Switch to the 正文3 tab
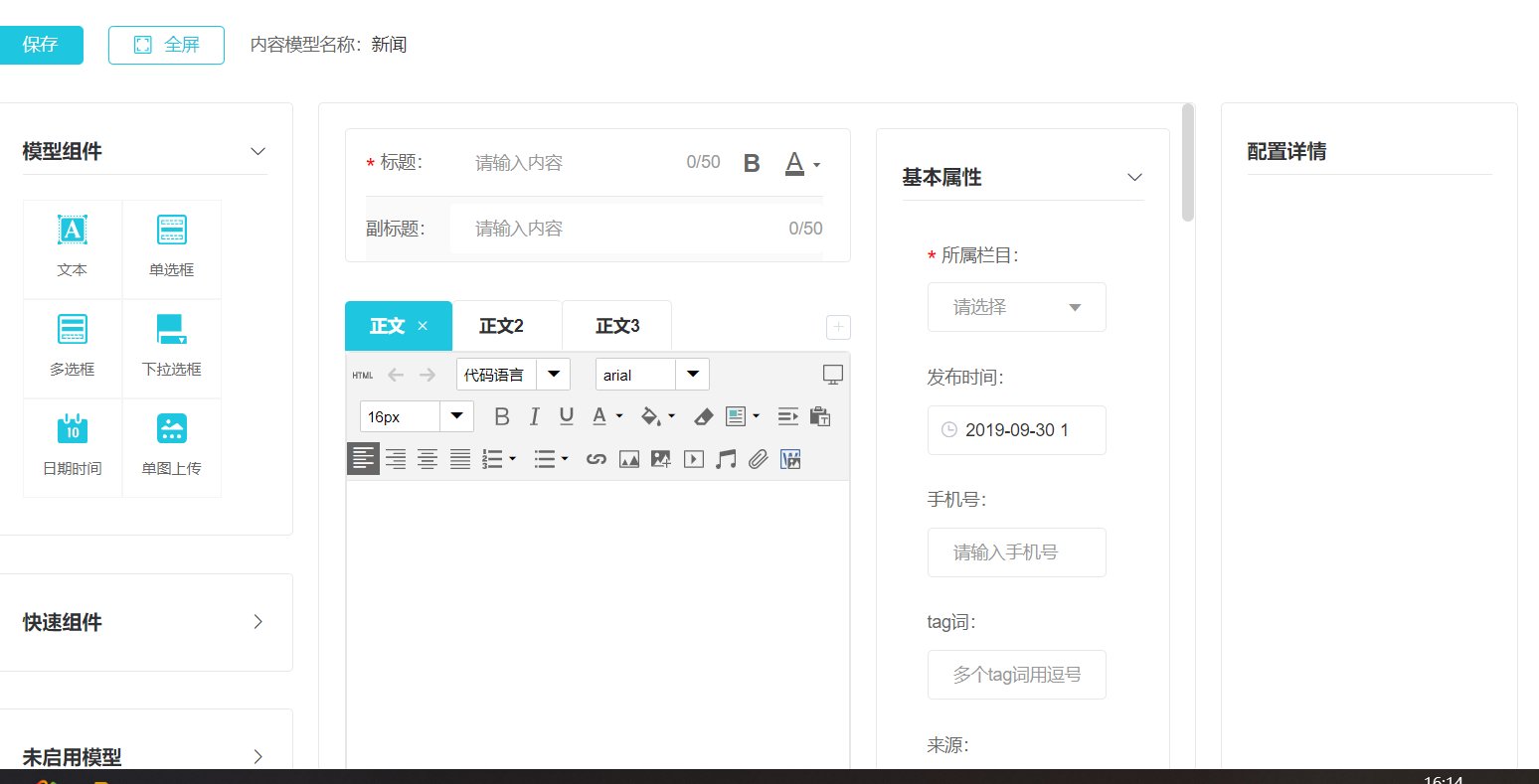The image size is (1539, 784). pyautogui.click(x=617, y=326)
